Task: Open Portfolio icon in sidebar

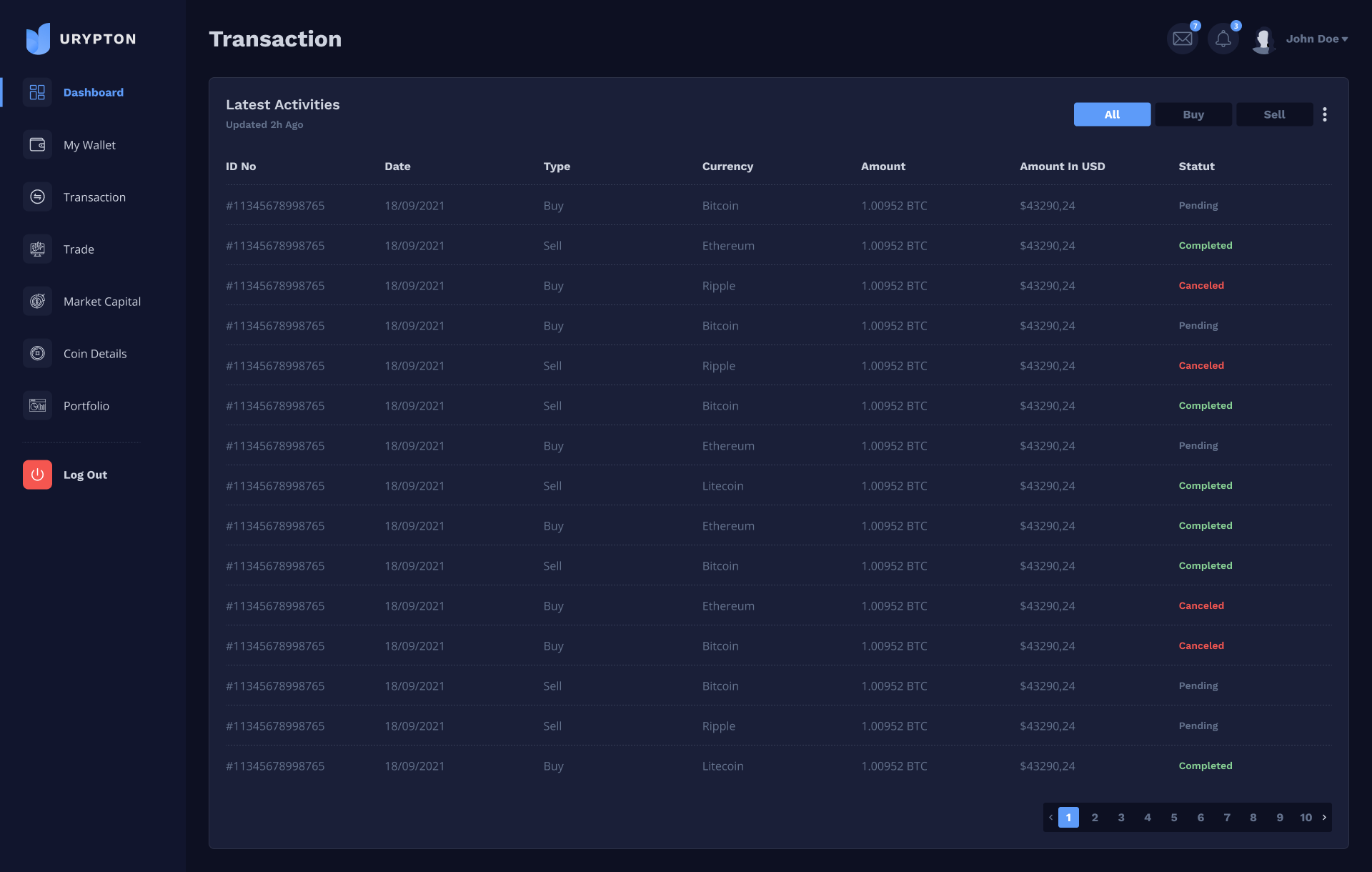Action: [x=37, y=406]
